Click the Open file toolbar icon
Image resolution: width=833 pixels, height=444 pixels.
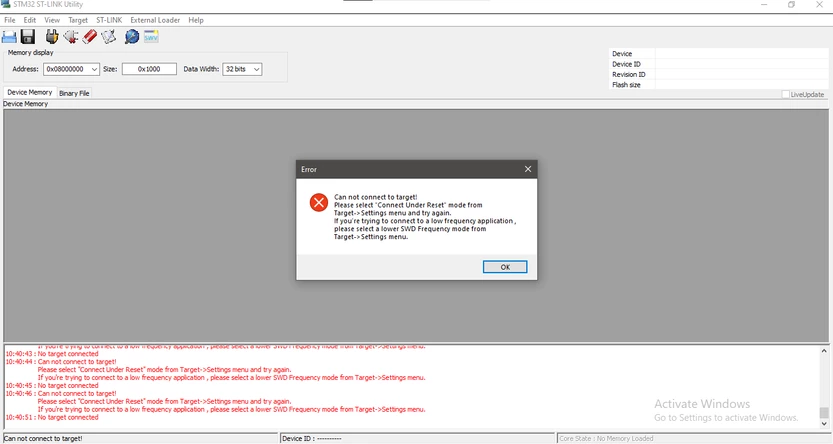(9, 37)
